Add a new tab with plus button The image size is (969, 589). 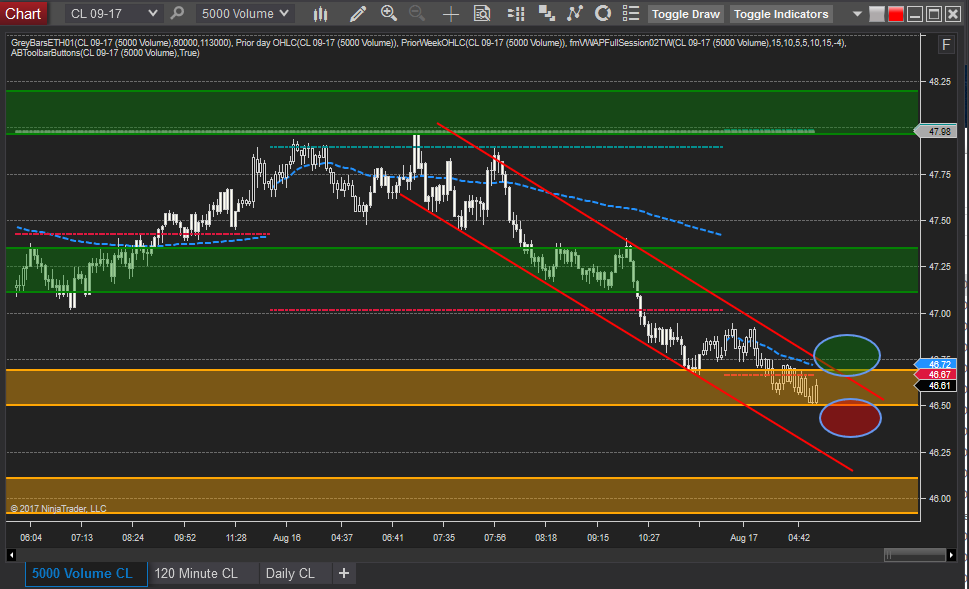[x=344, y=574]
